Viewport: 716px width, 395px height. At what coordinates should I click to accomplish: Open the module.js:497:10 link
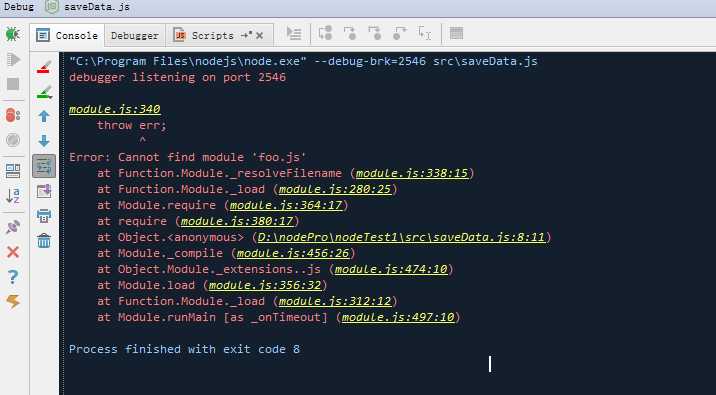point(398,317)
